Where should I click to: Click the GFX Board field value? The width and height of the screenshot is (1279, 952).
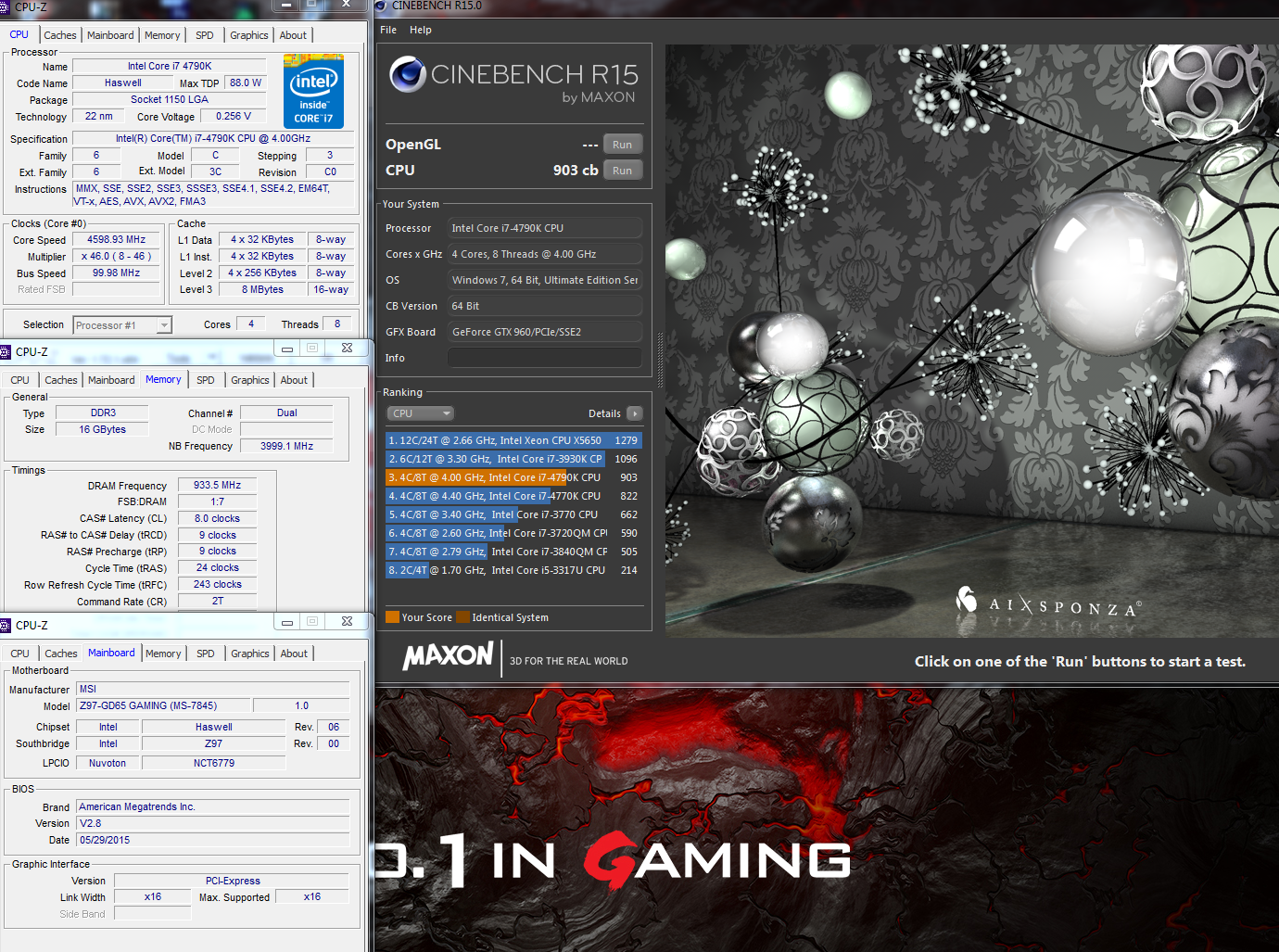[545, 332]
